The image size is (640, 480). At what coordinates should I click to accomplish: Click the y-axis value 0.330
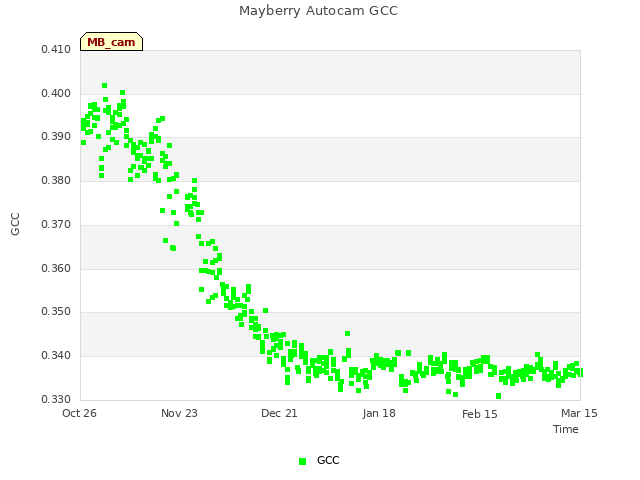[x=56, y=399]
